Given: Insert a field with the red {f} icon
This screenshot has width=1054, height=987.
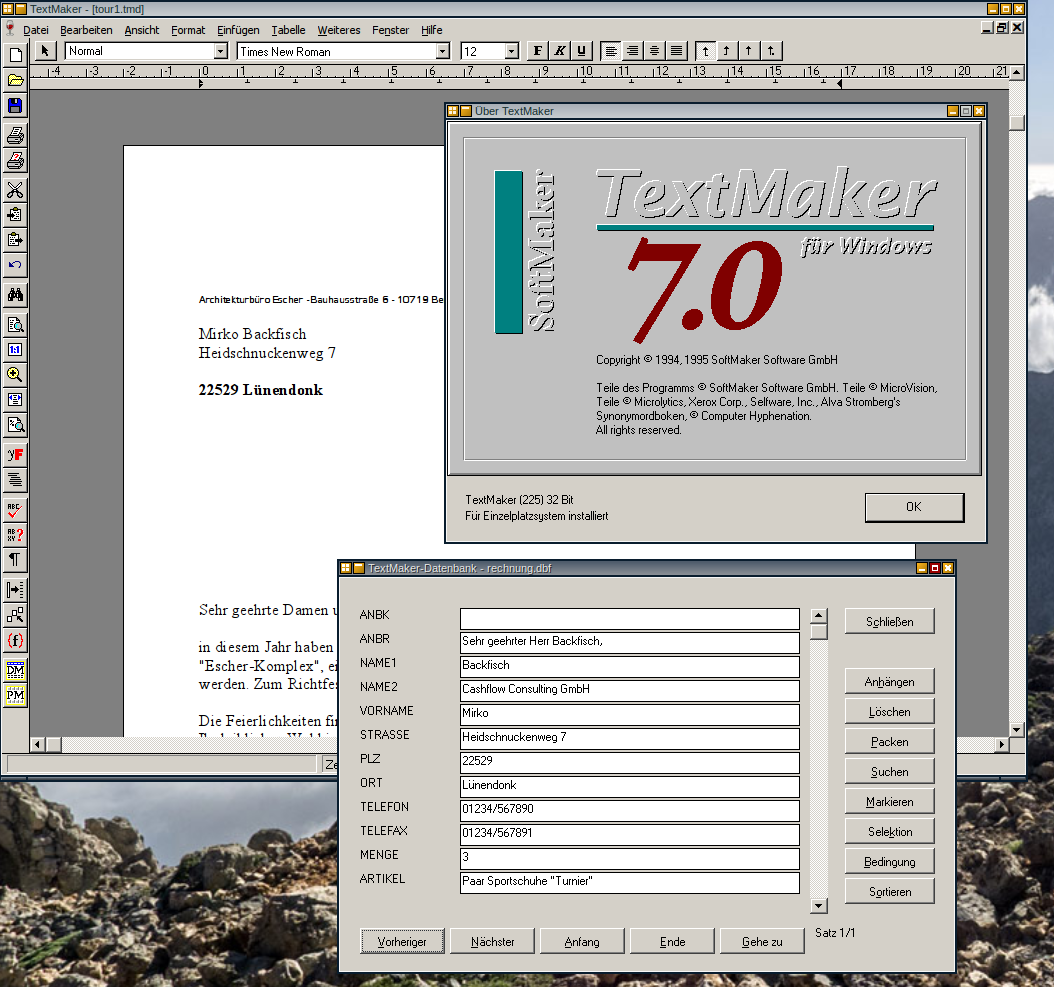Looking at the screenshot, I should point(15,640).
